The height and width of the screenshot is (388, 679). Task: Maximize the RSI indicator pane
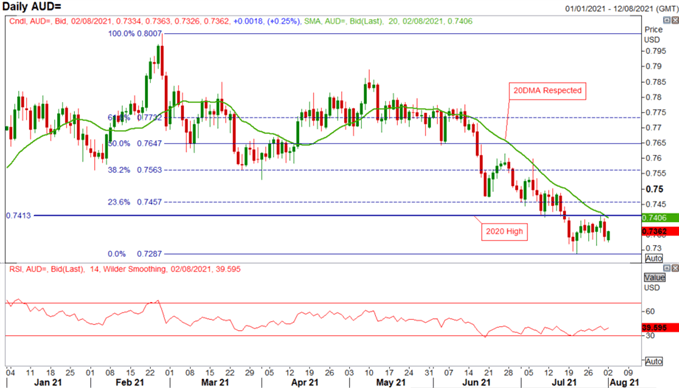667,268
